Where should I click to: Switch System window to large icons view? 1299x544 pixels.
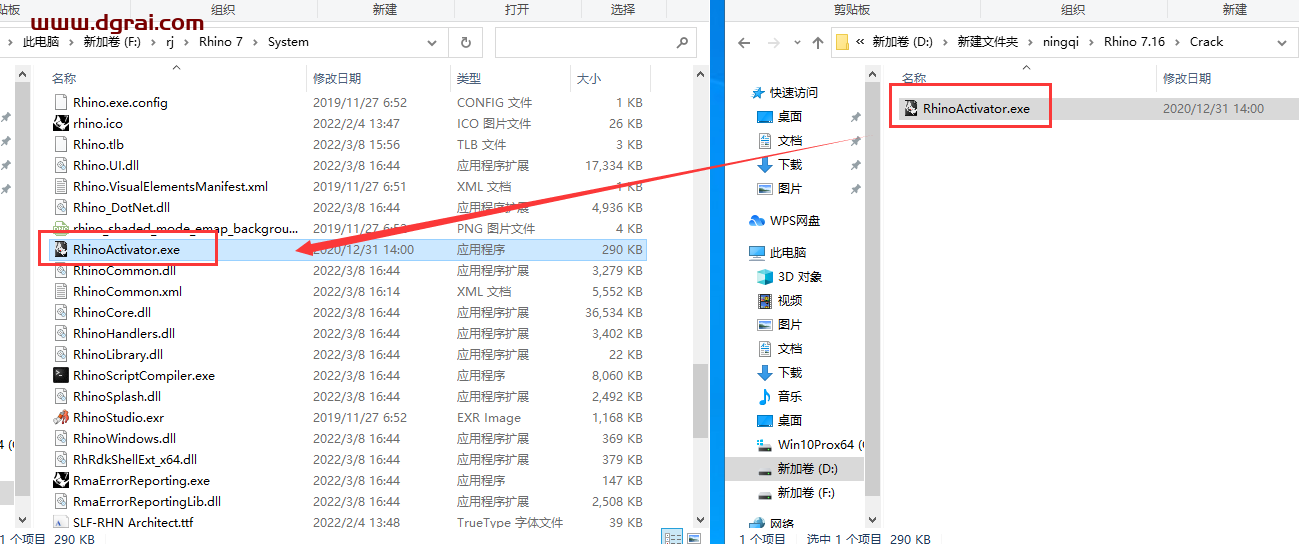(x=693, y=537)
